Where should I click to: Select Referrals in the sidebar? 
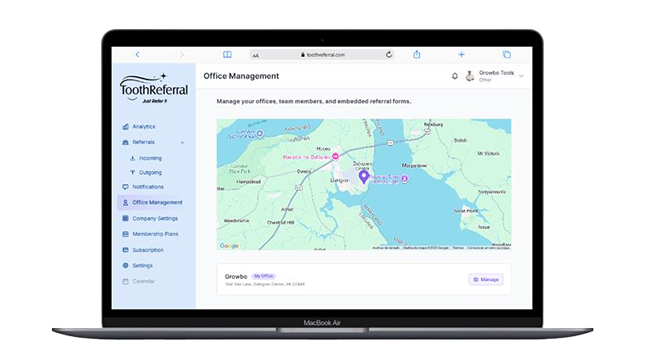[143, 142]
